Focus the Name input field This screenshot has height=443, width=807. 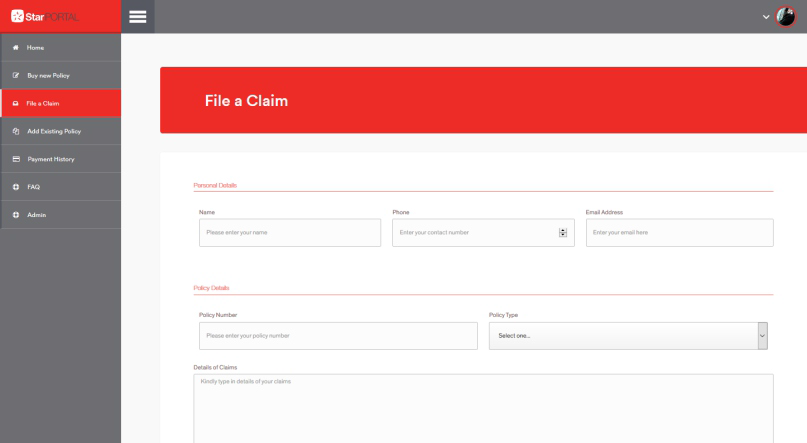pos(290,233)
